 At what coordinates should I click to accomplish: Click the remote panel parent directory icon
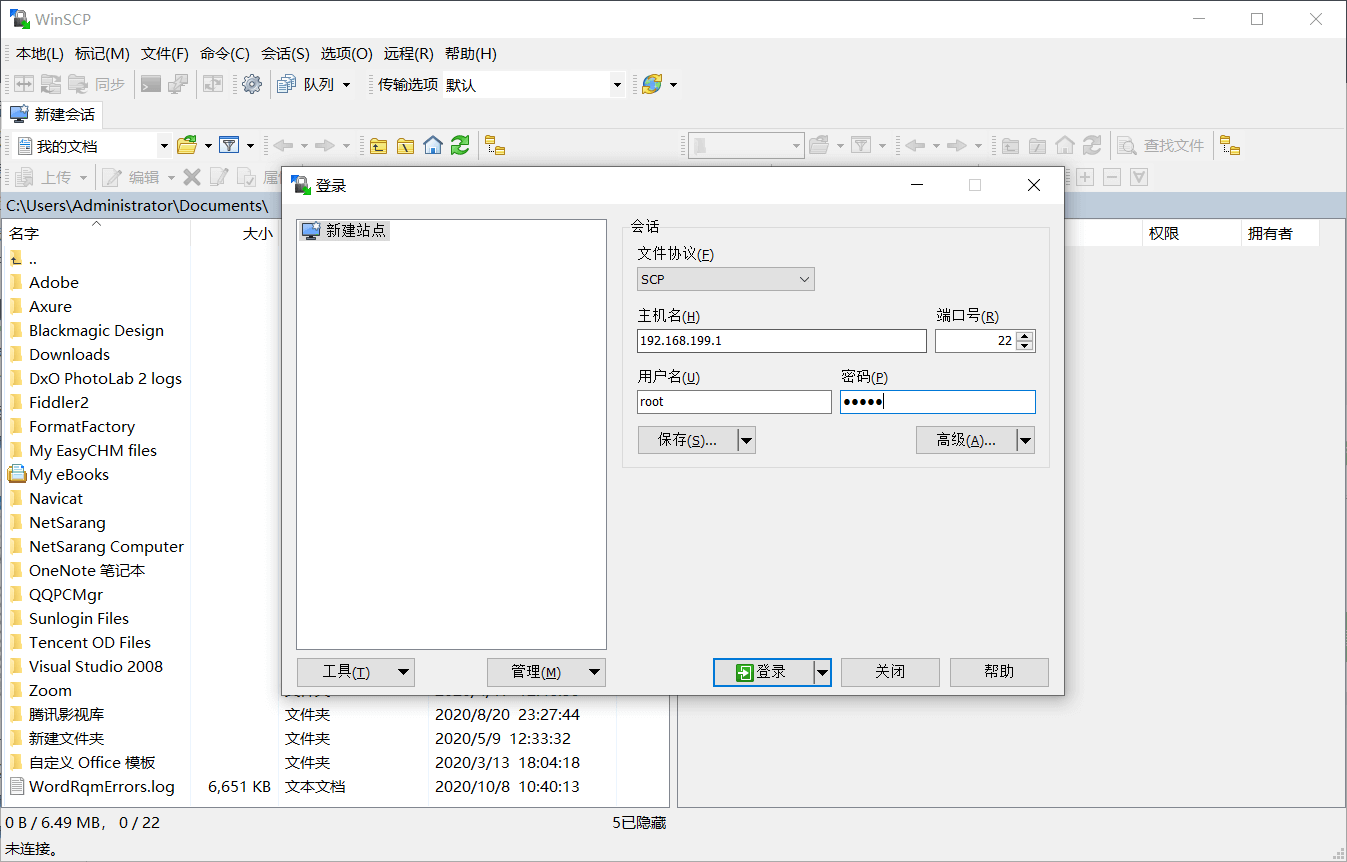tap(1011, 146)
